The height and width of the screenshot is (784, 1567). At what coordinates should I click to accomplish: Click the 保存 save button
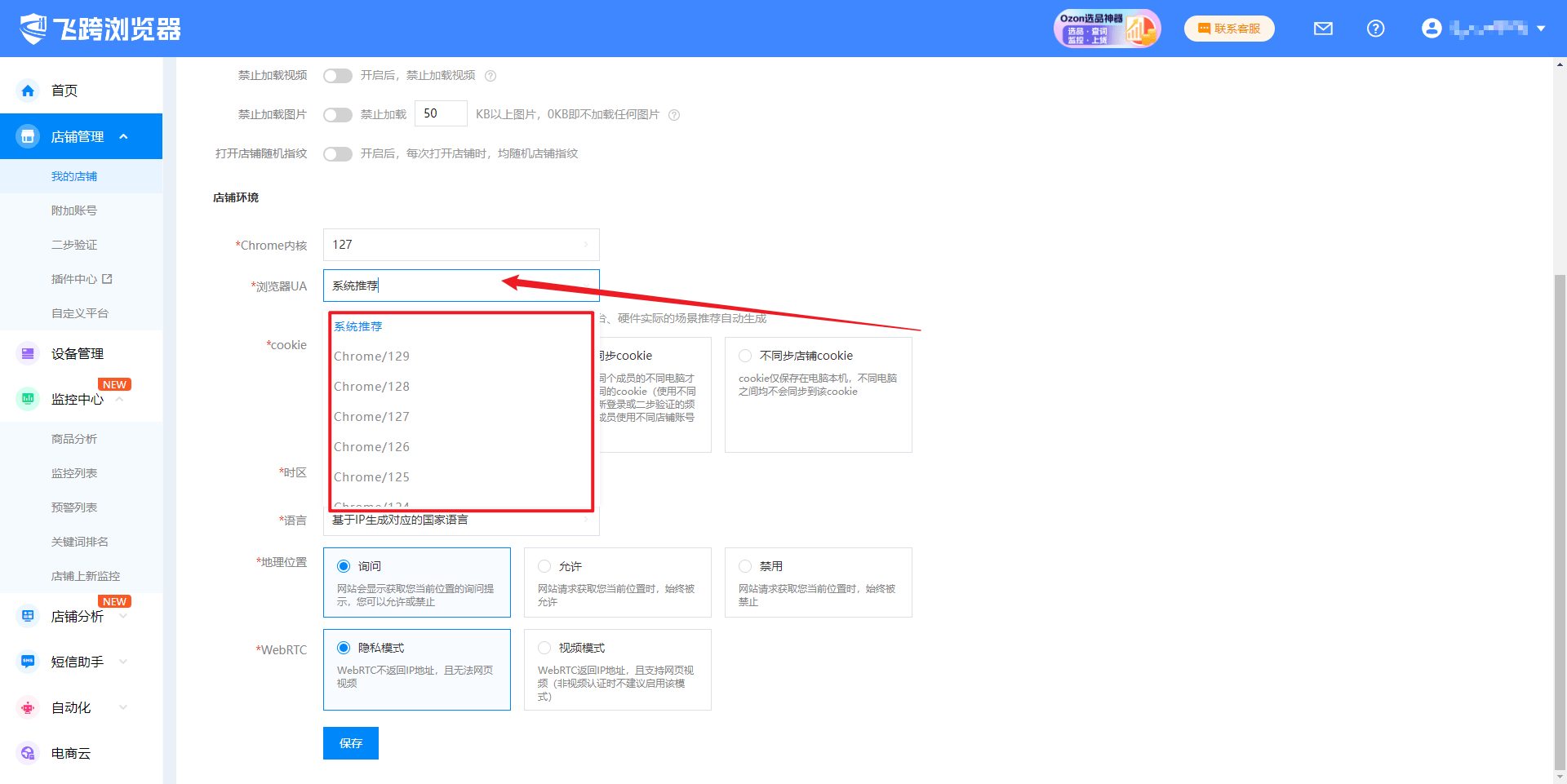(351, 743)
